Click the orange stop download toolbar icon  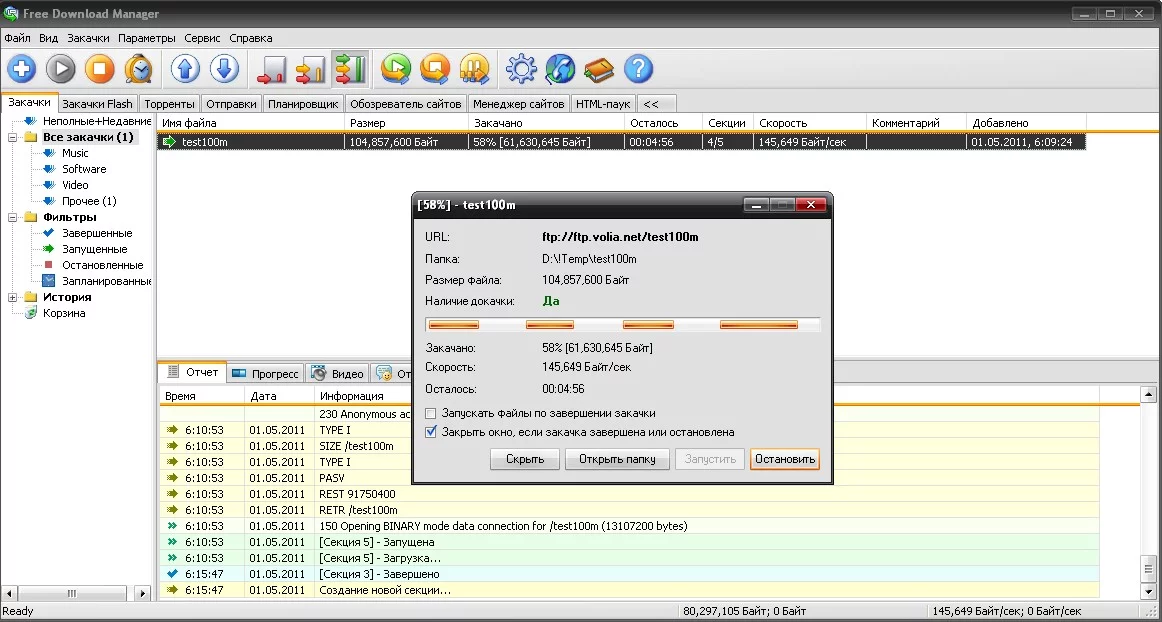click(99, 69)
